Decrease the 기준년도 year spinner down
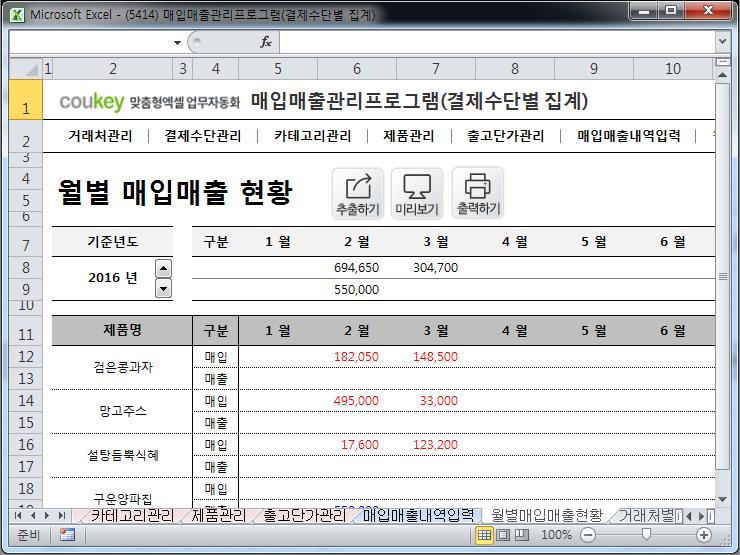The width and height of the screenshot is (740, 555). [163, 288]
